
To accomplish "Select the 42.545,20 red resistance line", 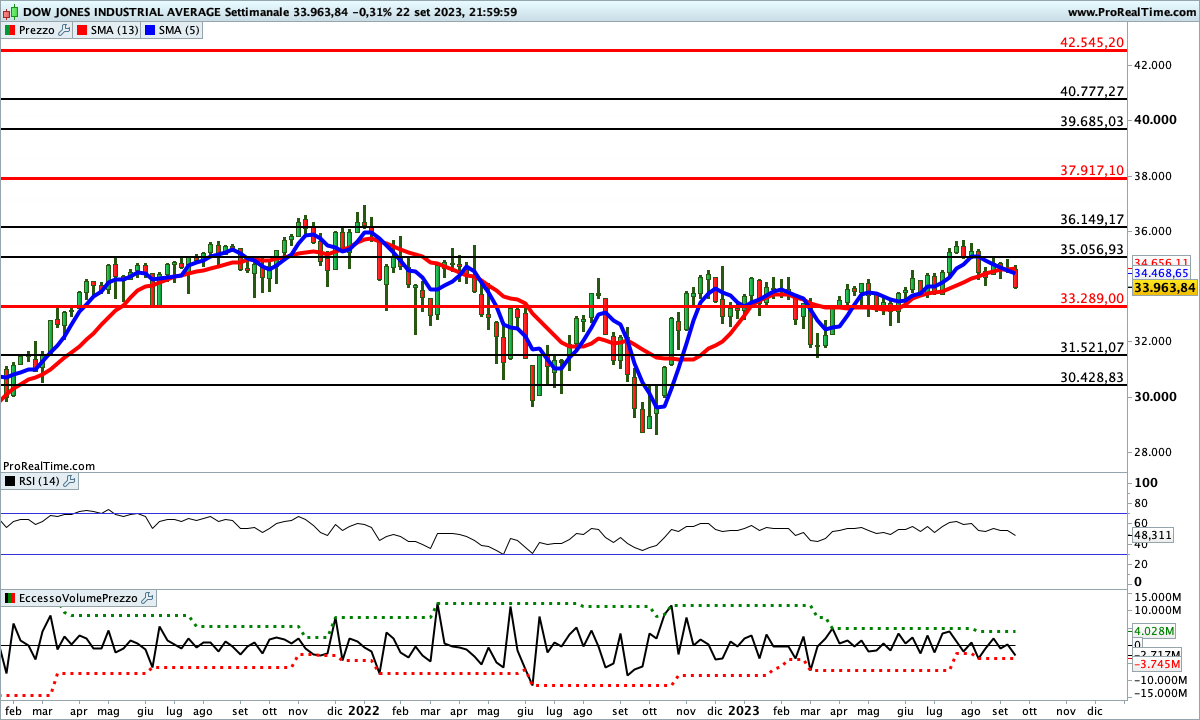I will coord(565,49).
